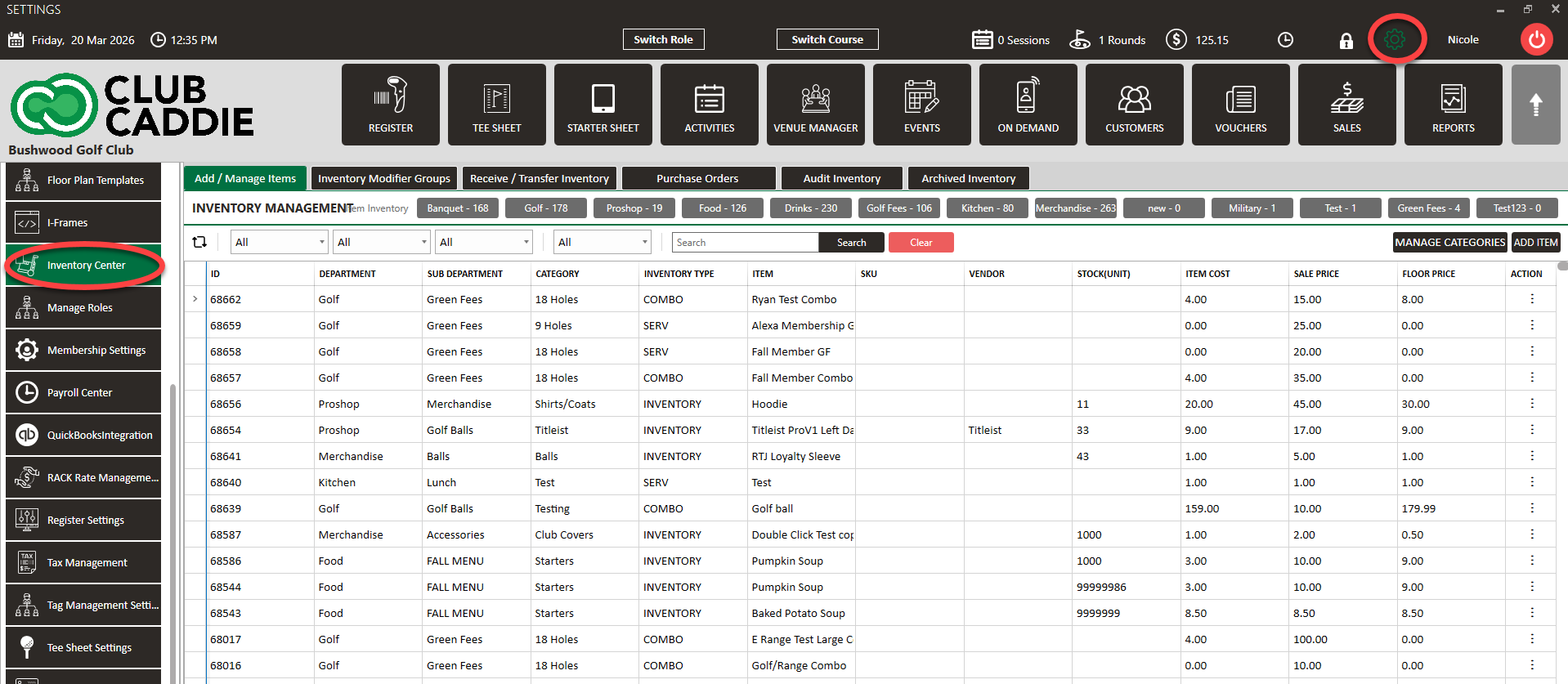Image resolution: width=1568 pixels, height=684 pixels.
Task: Open the Vouchers module
Action: point(1240,105)
